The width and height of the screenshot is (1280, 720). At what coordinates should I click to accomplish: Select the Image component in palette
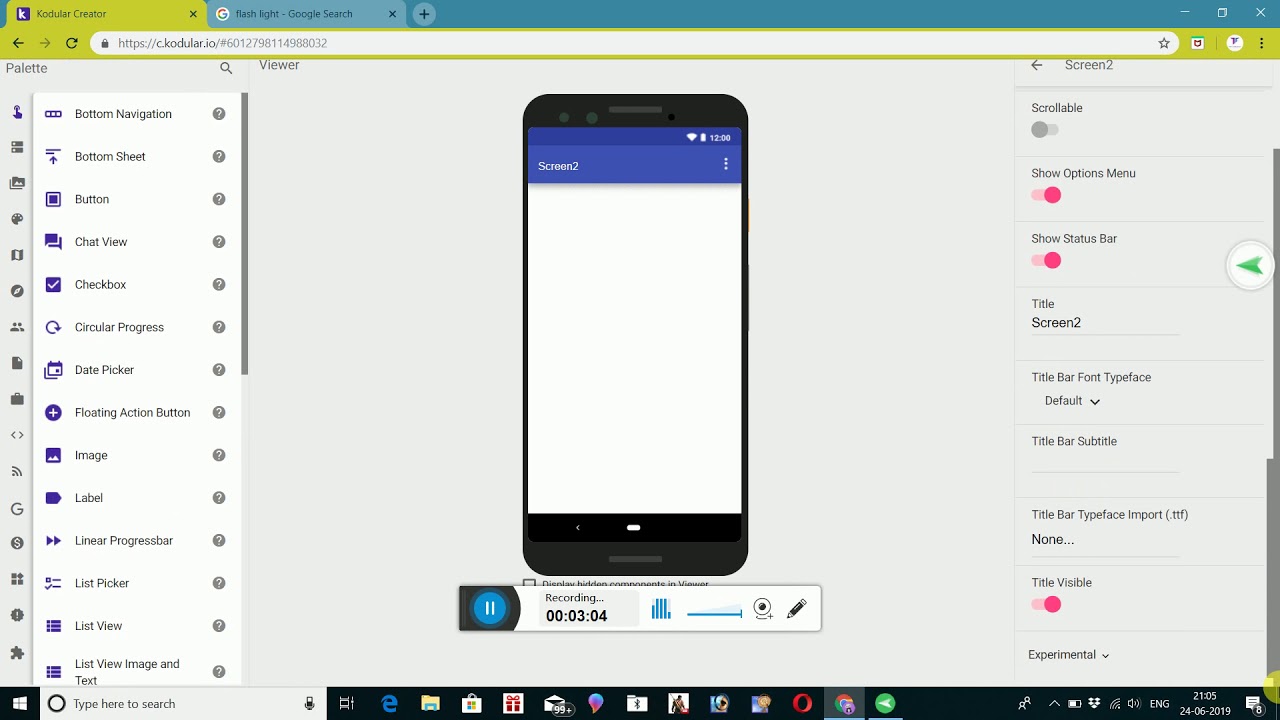point(139,455)
